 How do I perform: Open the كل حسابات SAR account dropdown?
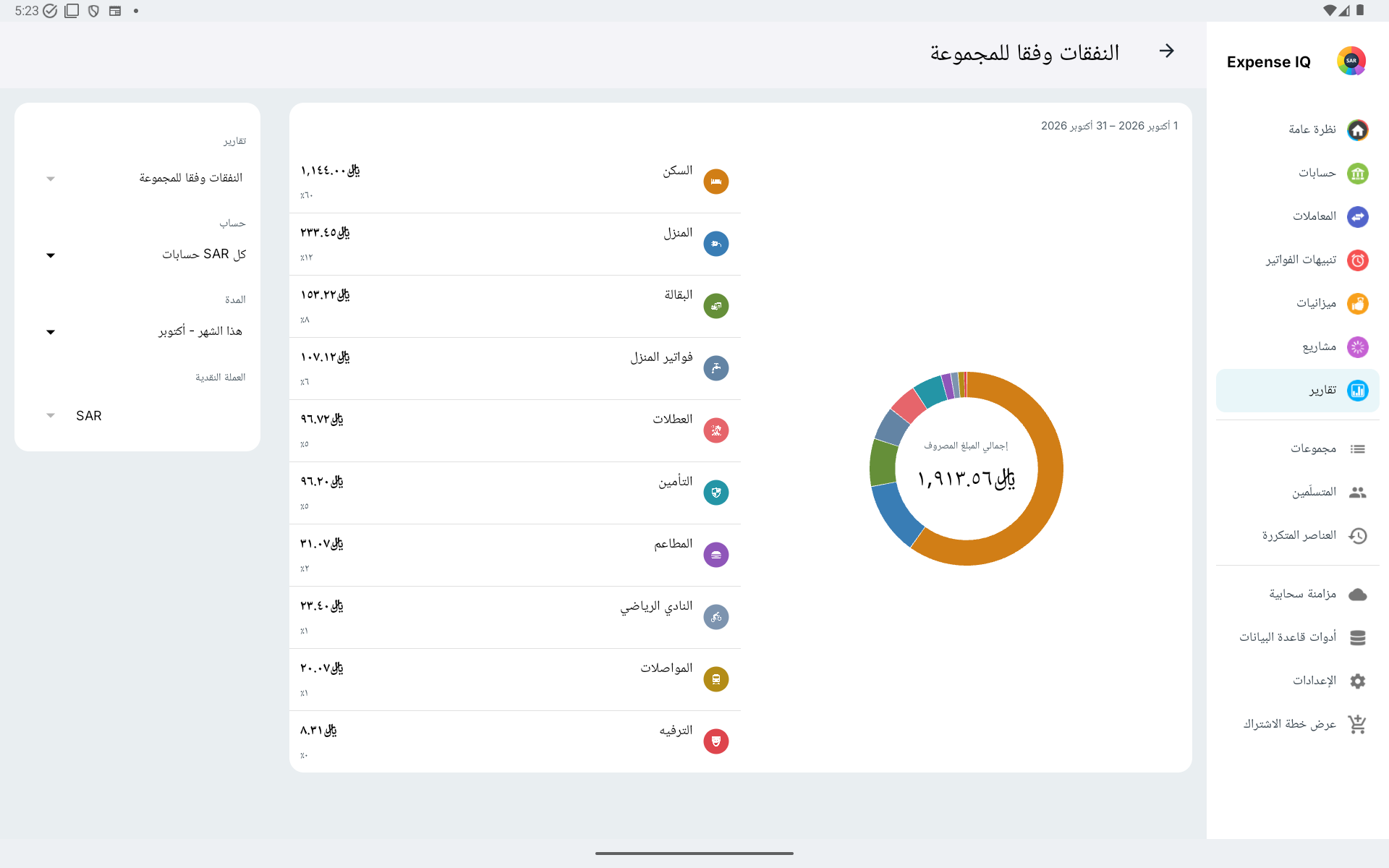[x=145, y=255]
